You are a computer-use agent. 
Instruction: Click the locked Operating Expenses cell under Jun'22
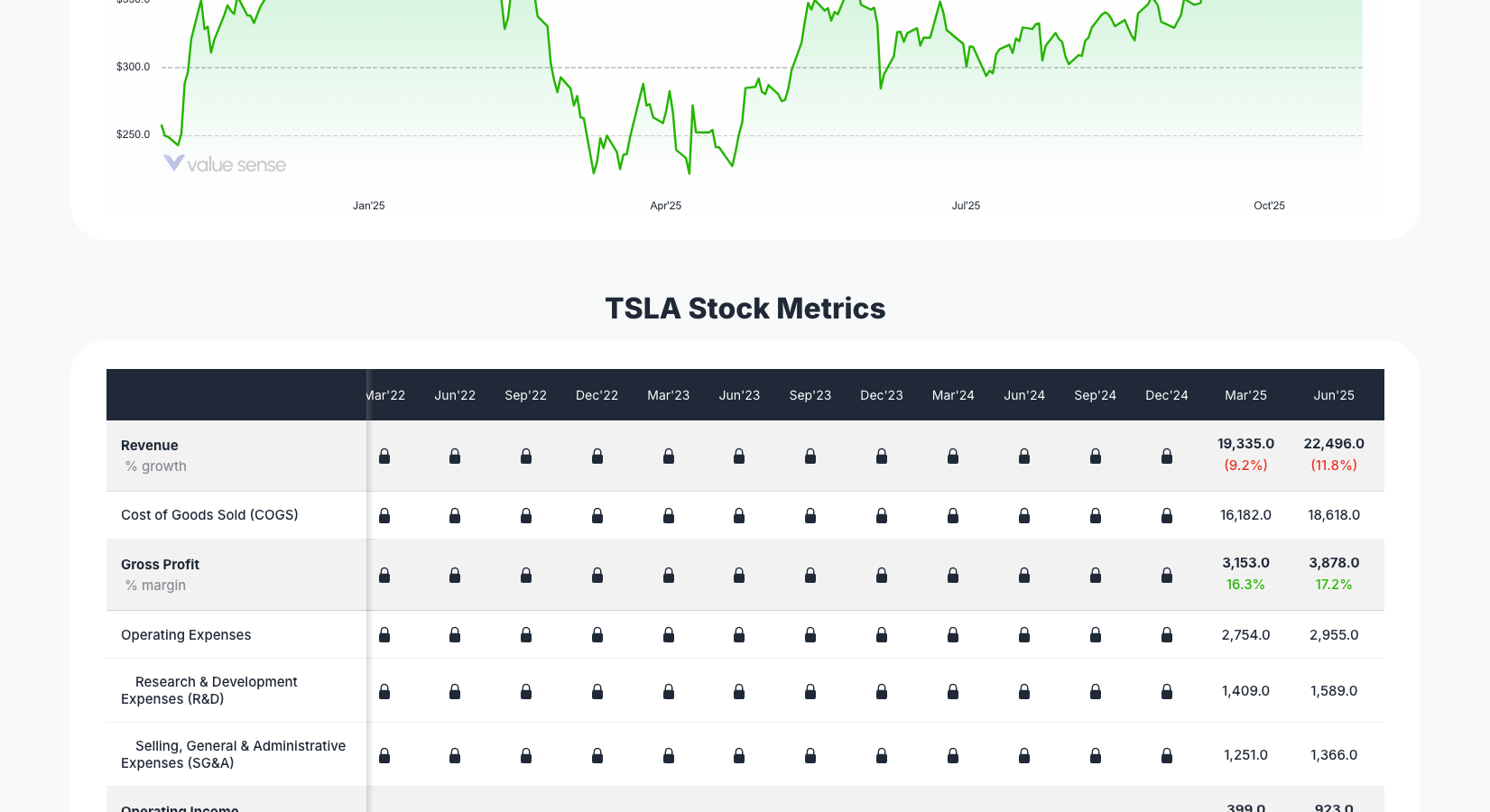[454, 635]
